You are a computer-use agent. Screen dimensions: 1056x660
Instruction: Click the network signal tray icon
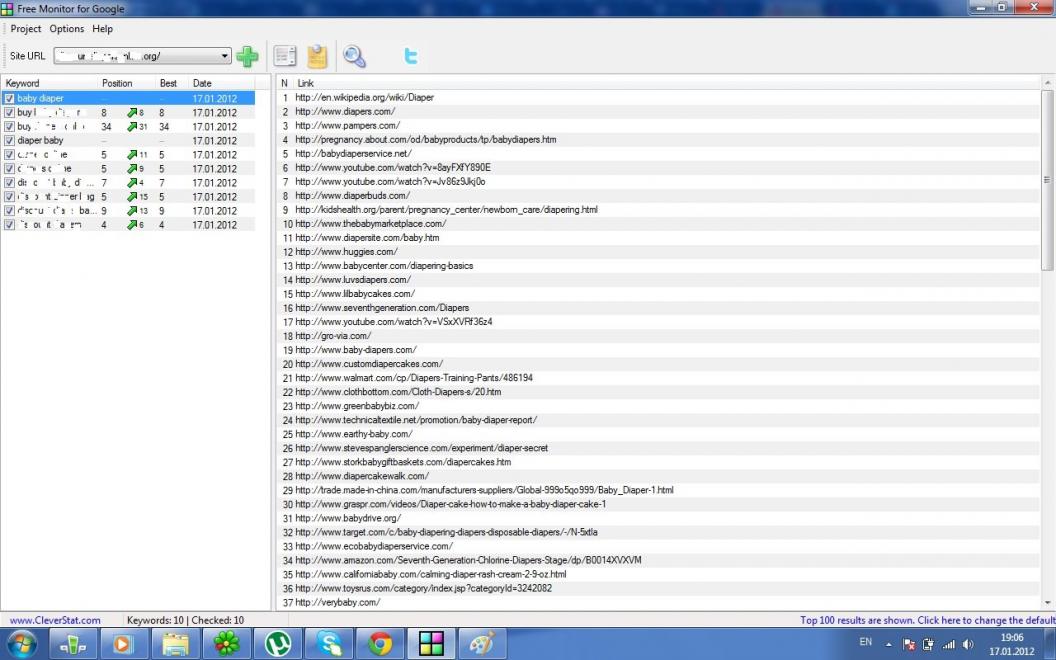tap(948, 644)
